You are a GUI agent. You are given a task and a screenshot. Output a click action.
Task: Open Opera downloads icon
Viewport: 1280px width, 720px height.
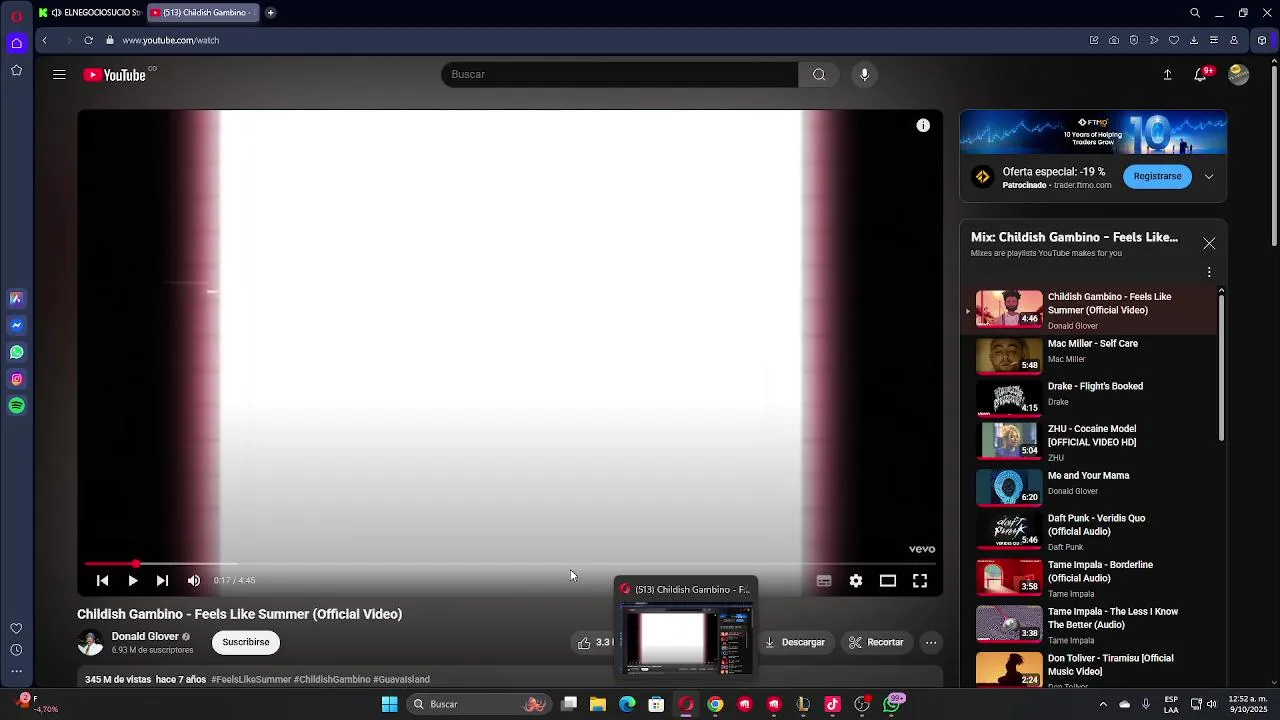click(1194, 40)
